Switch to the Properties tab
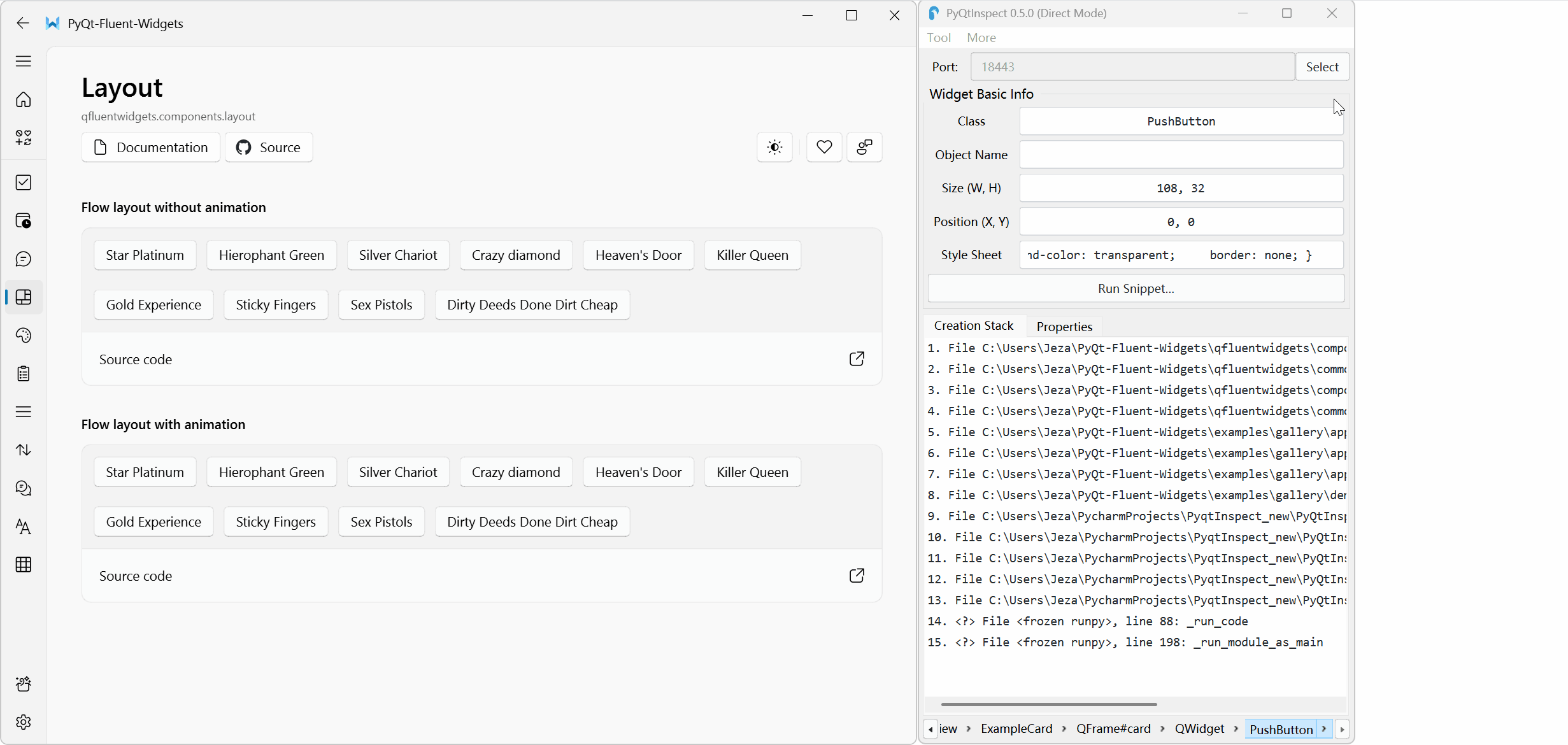 click(x=1064, y=327)
